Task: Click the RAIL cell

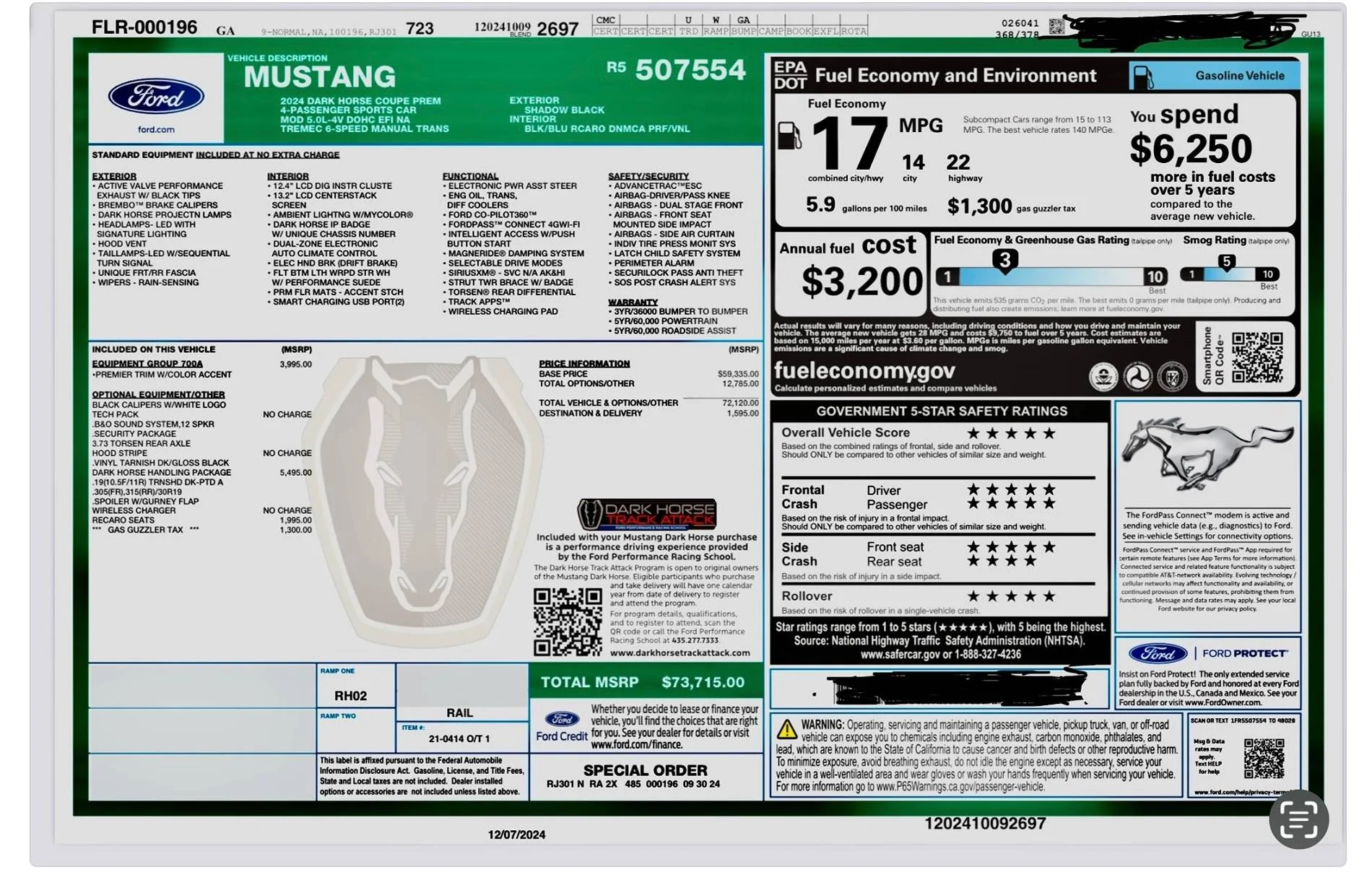Action: (x=459, y=713)
